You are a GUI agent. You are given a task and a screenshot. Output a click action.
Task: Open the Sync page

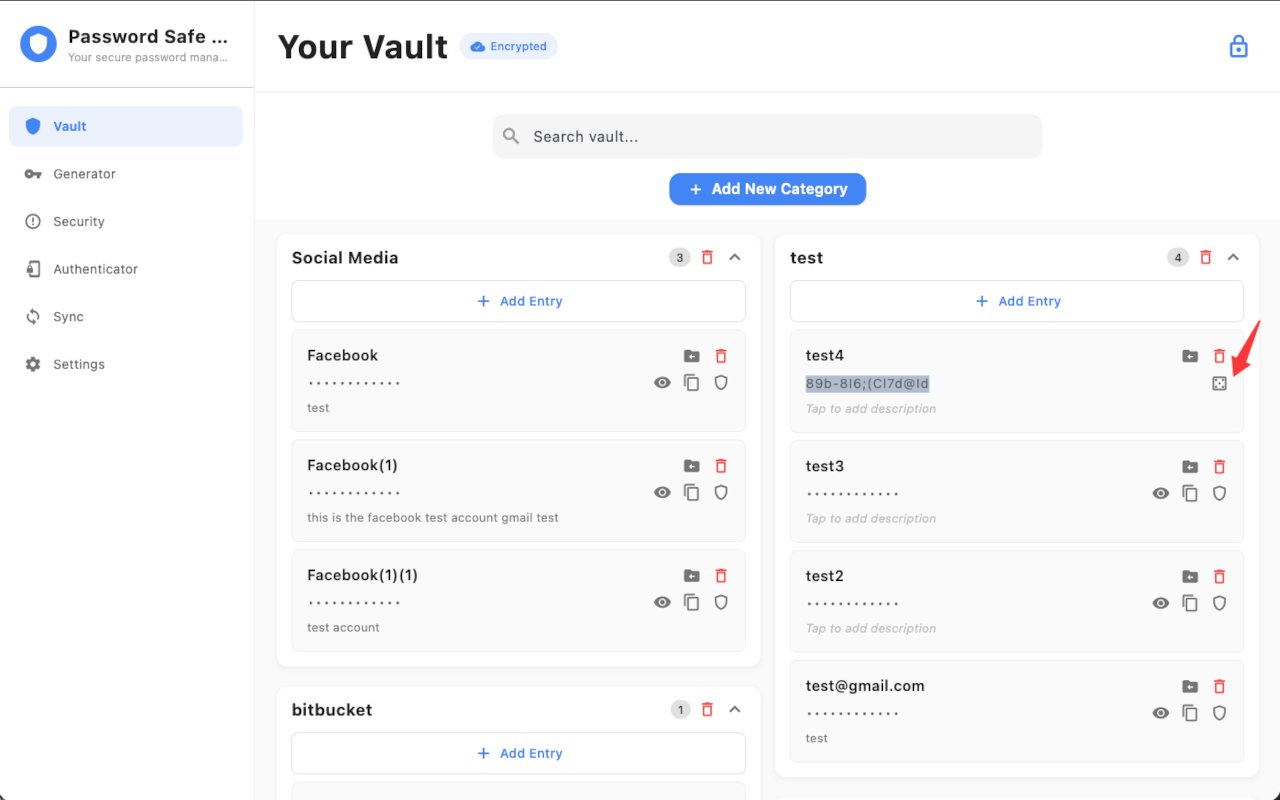pos(126,317)
